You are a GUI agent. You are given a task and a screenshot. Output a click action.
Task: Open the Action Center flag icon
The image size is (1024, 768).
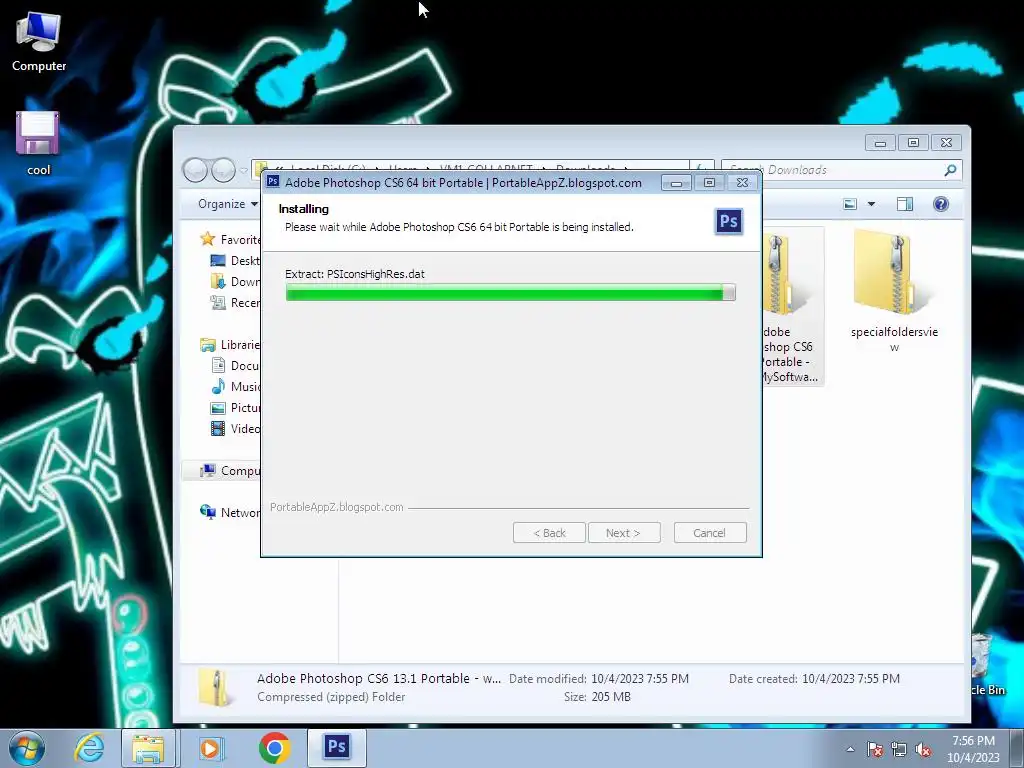[874, 749]
